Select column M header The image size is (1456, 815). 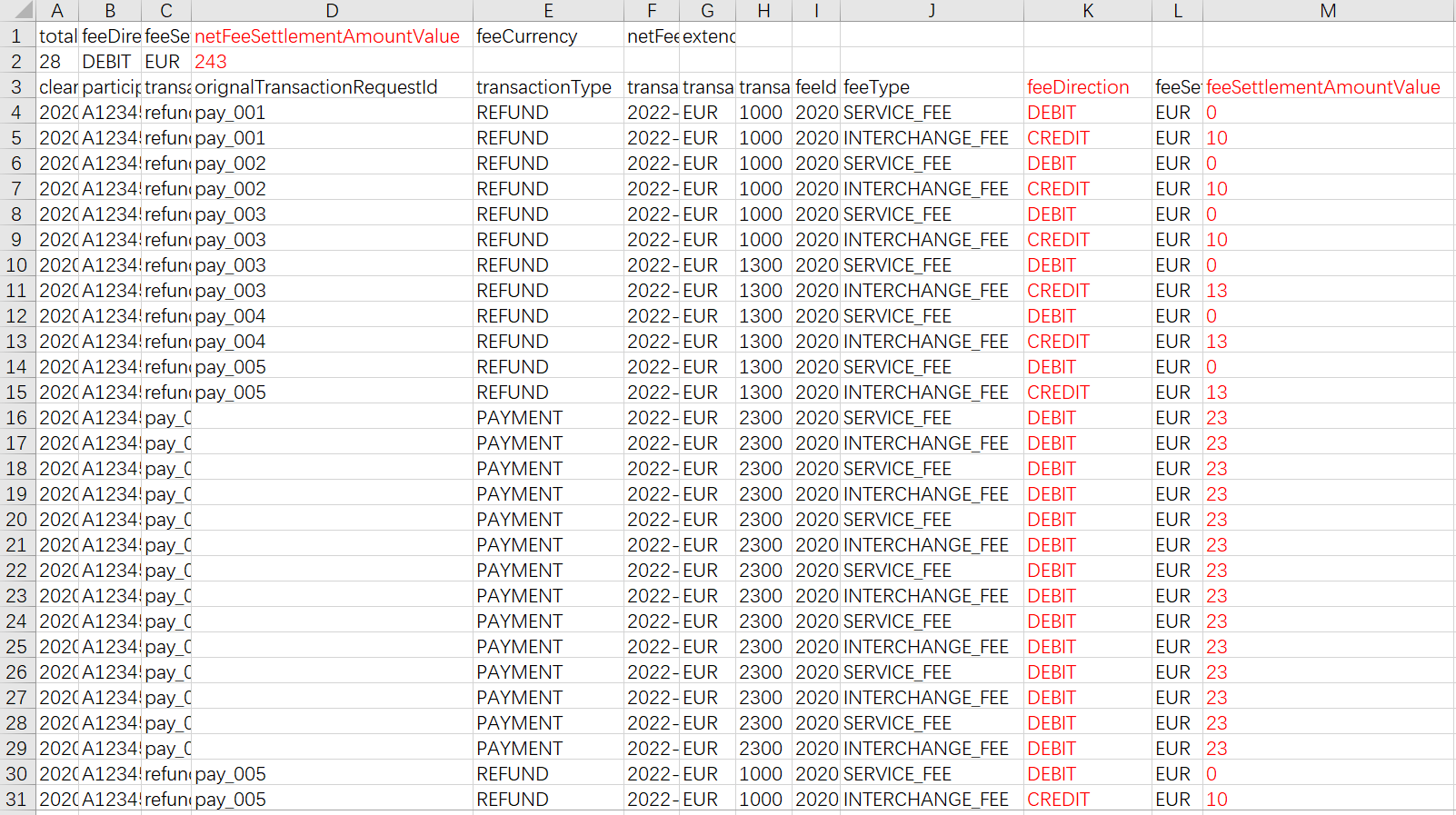click(x=1328, y=11)
